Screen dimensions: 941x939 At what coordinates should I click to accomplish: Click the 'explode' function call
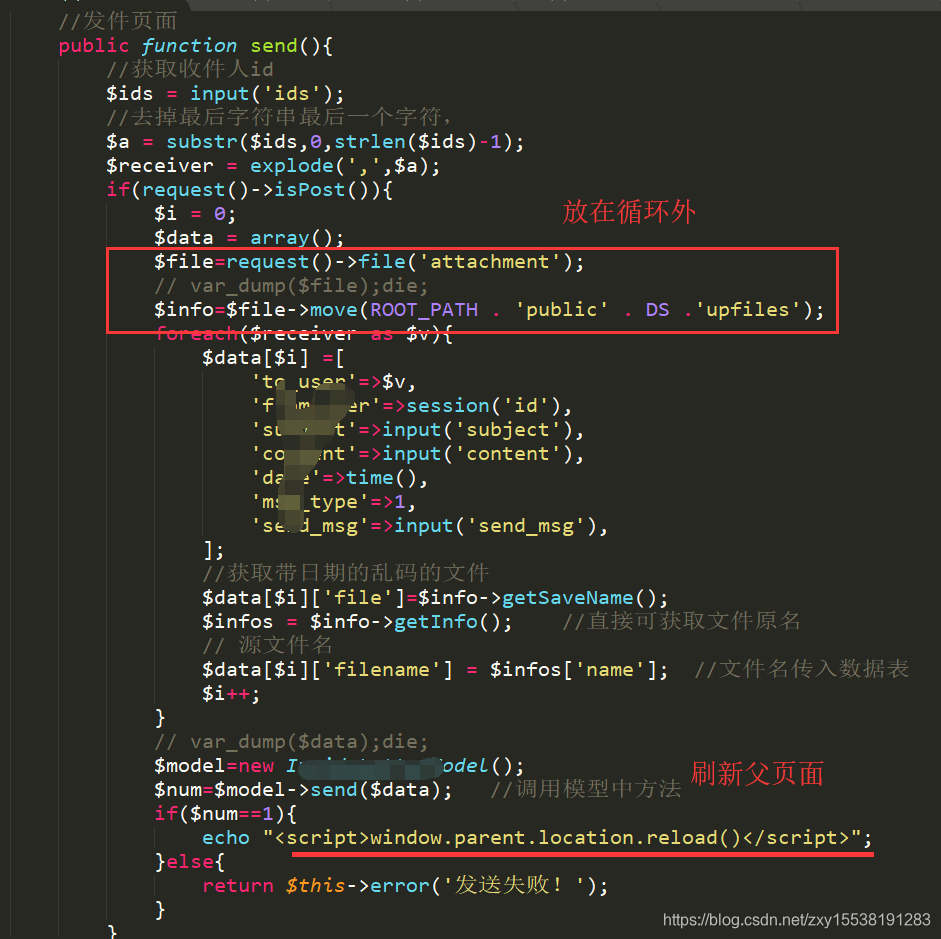pos(292,166)
